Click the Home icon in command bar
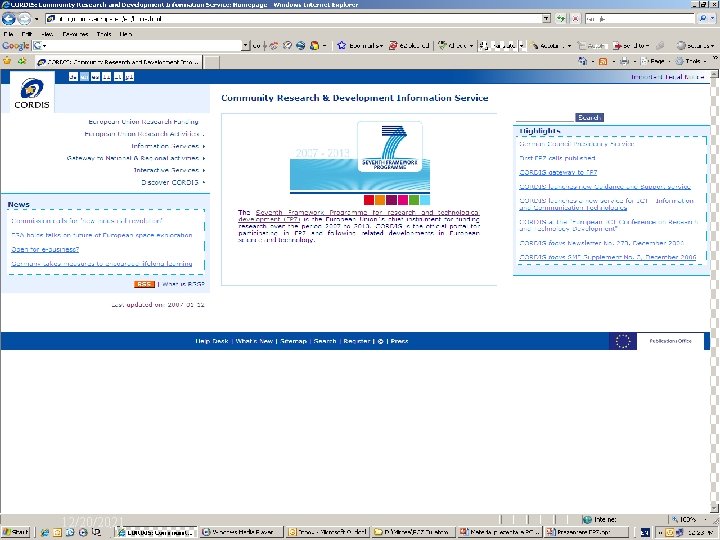This screenshot has width=720, height=540. pos(583,61)
